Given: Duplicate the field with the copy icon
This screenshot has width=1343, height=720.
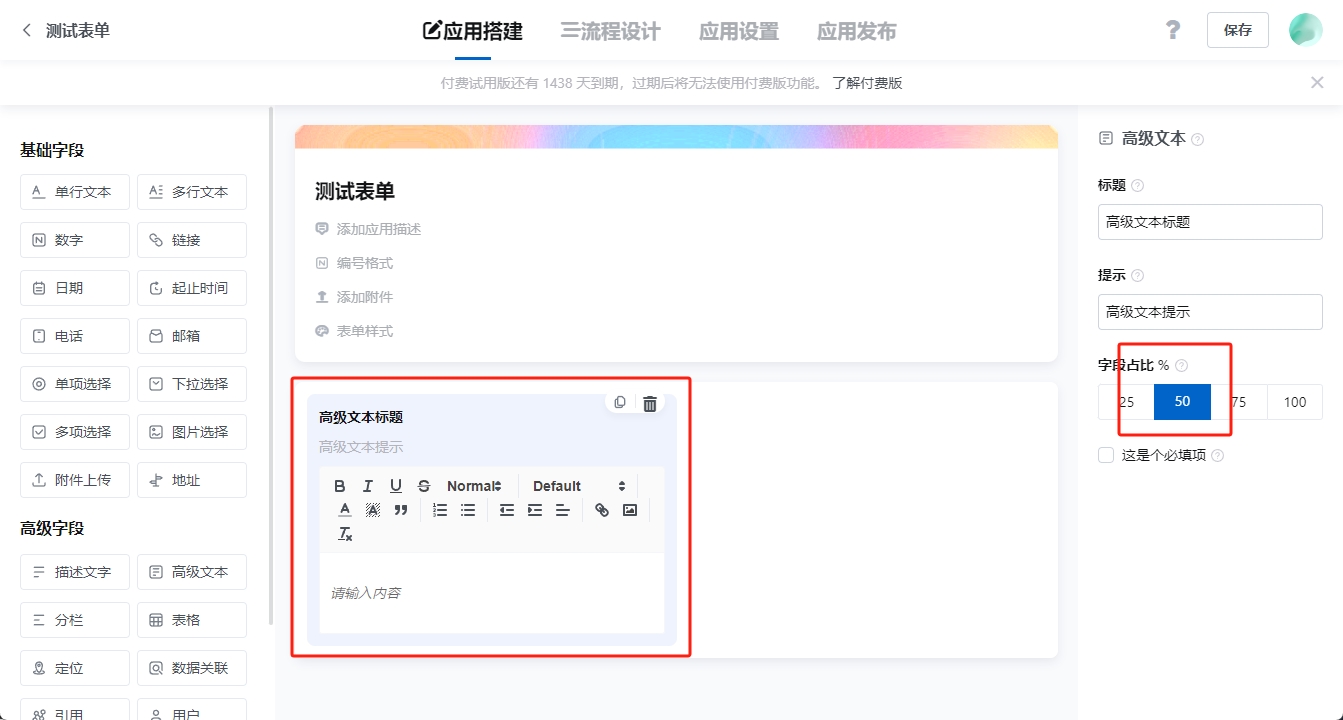Looking at the screenshot, I should (620, 403).
